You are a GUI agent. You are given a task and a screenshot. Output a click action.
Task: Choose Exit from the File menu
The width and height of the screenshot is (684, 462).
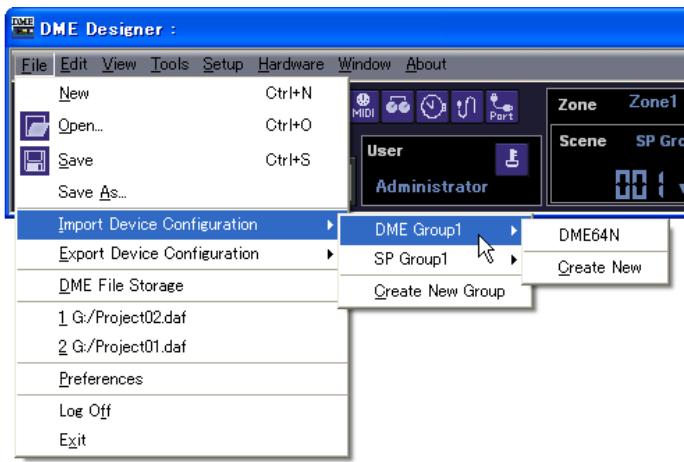point(182,440)
